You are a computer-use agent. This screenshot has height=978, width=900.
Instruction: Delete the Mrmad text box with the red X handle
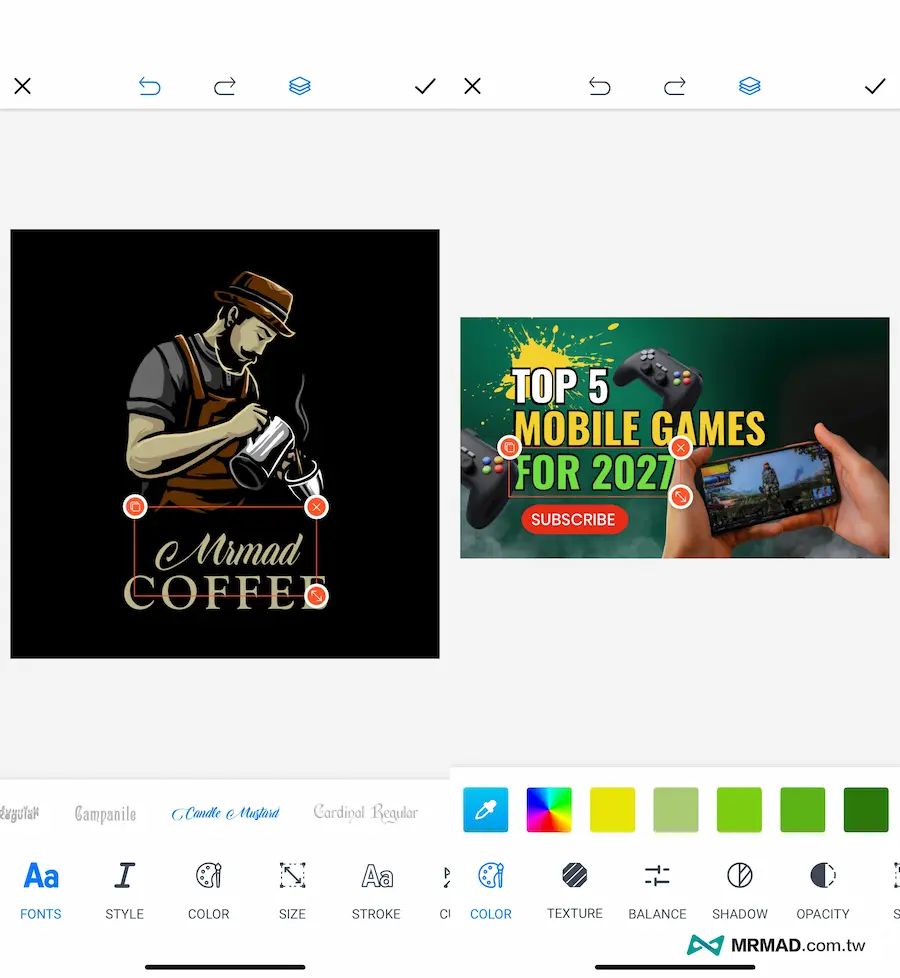(x=316, y=507)
